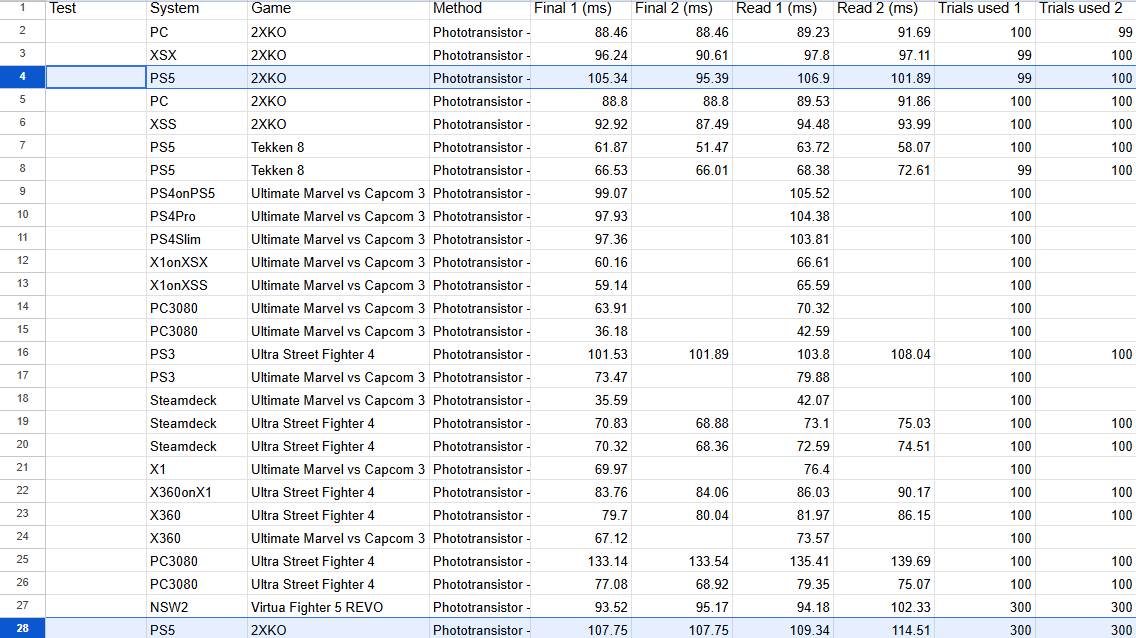Screen dimensions: 1136x638
Task: Select the cell containing 109.34
Action: (x=782, y=629)
